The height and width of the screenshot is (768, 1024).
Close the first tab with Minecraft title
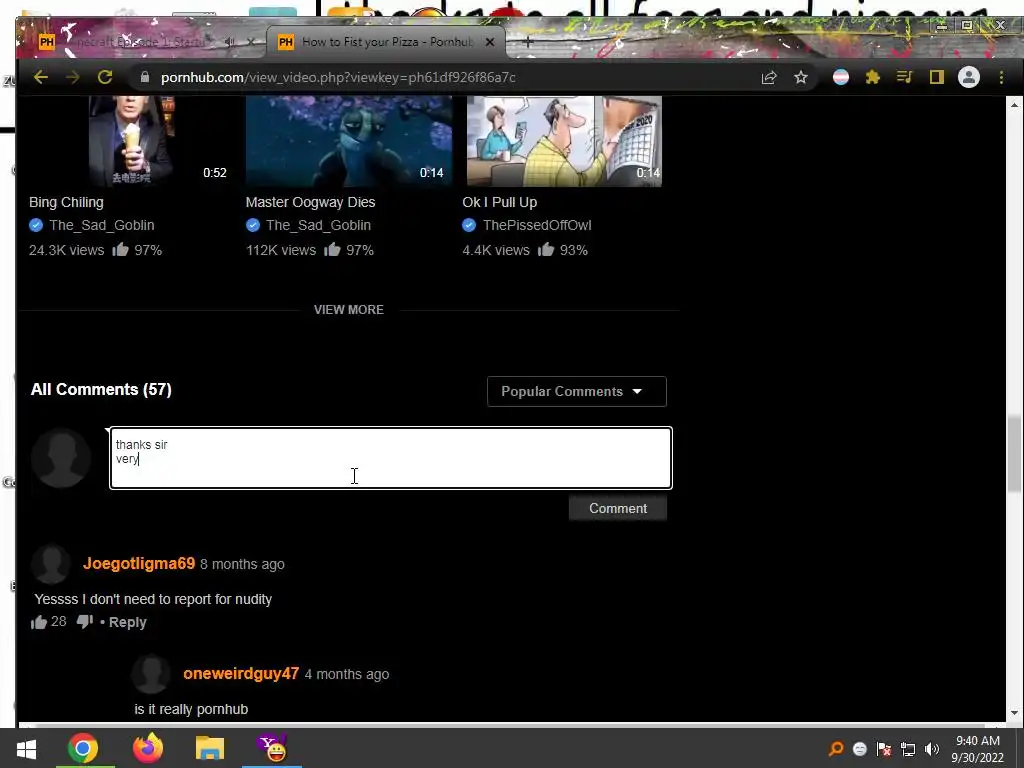251,42
